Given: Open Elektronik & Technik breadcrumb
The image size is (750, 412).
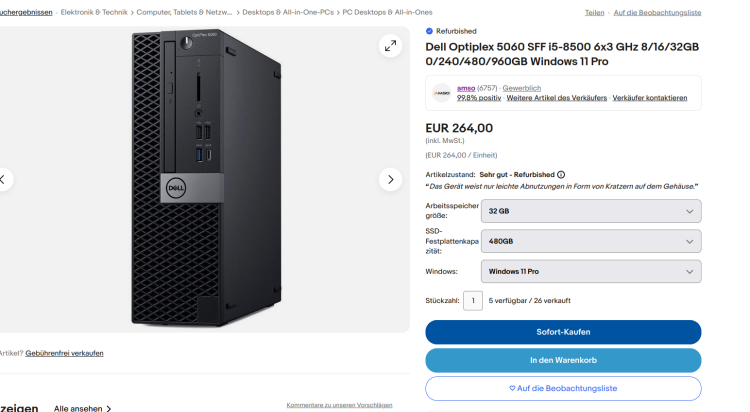Looking at the screenshot, I should coord(94,12).
